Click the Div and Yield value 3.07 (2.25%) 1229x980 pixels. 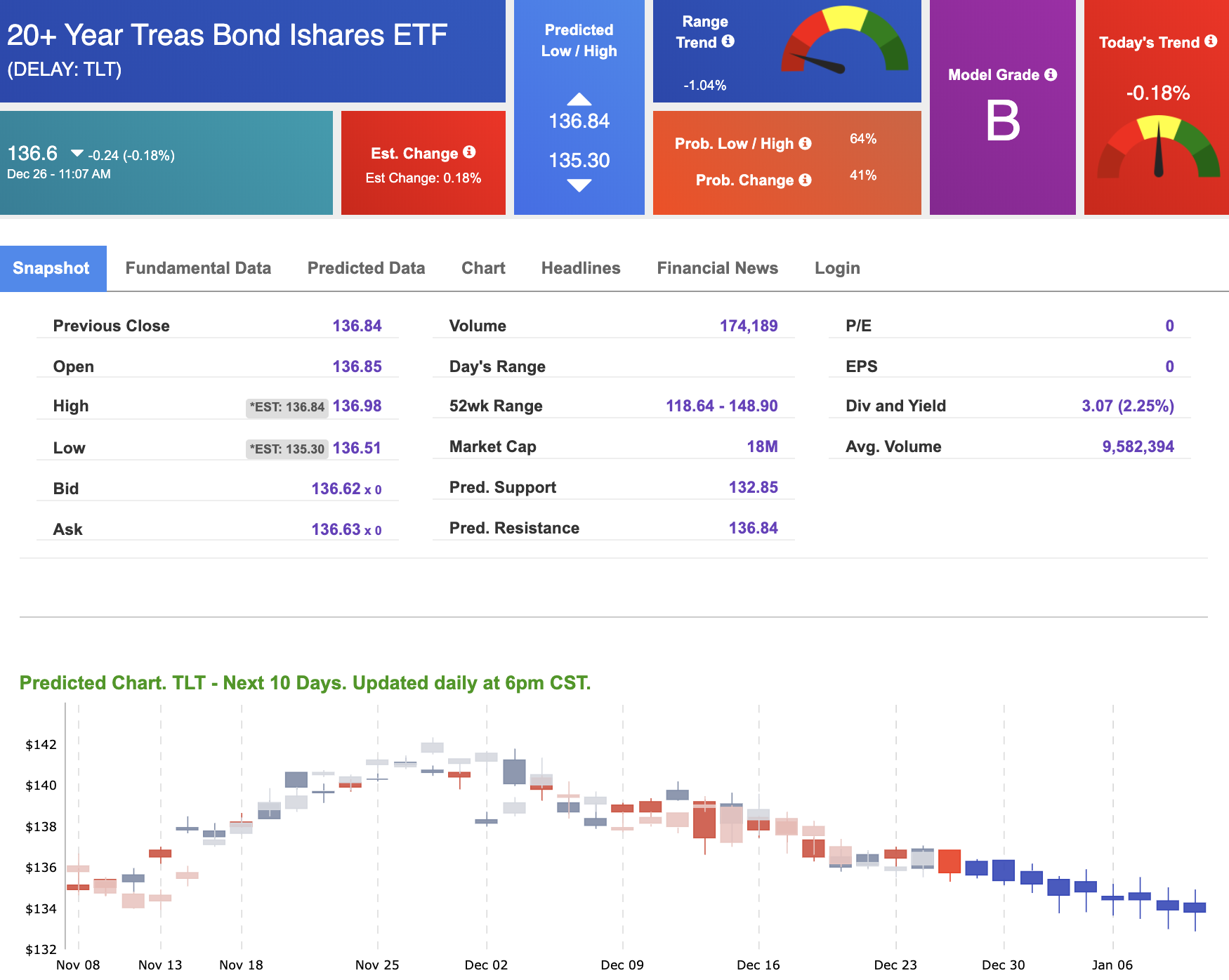1127,406
